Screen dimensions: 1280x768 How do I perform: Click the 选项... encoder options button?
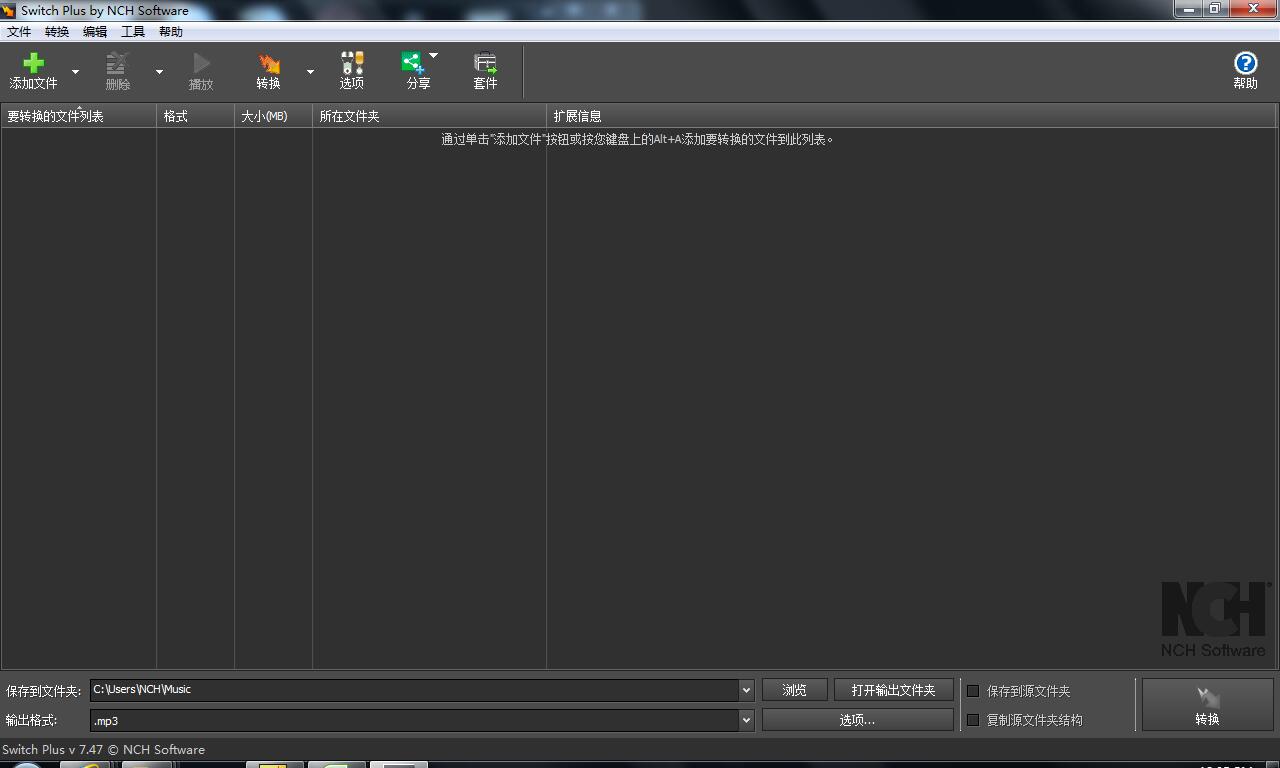(858, 720)
